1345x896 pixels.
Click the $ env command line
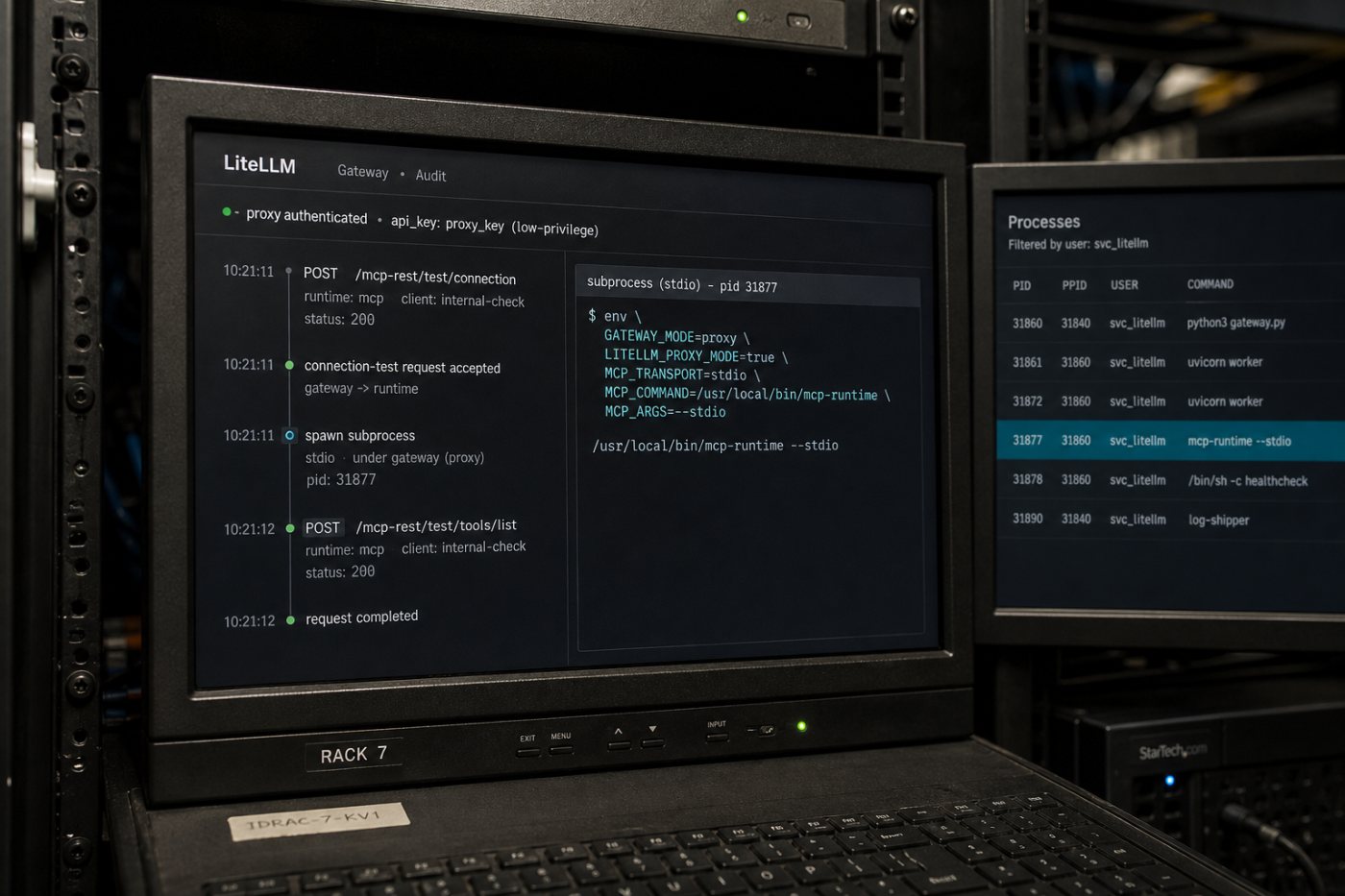tap(615, 316)
